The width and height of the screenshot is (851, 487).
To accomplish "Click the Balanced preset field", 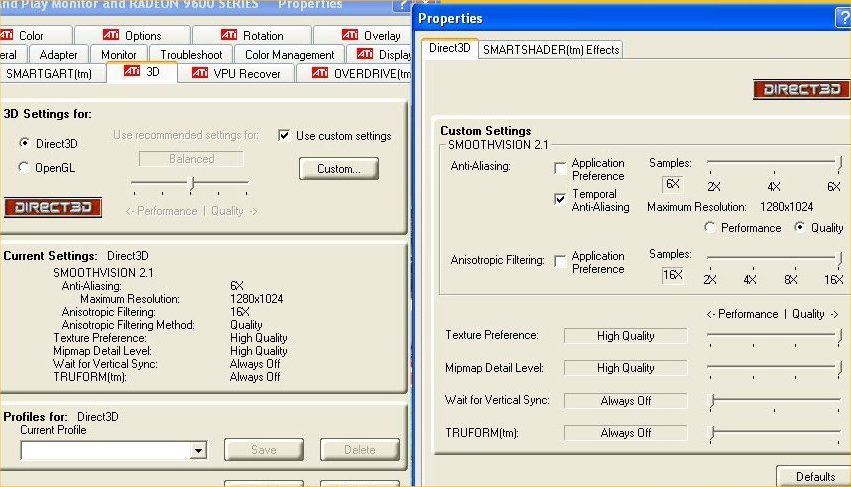I will [x=191, y=159].
